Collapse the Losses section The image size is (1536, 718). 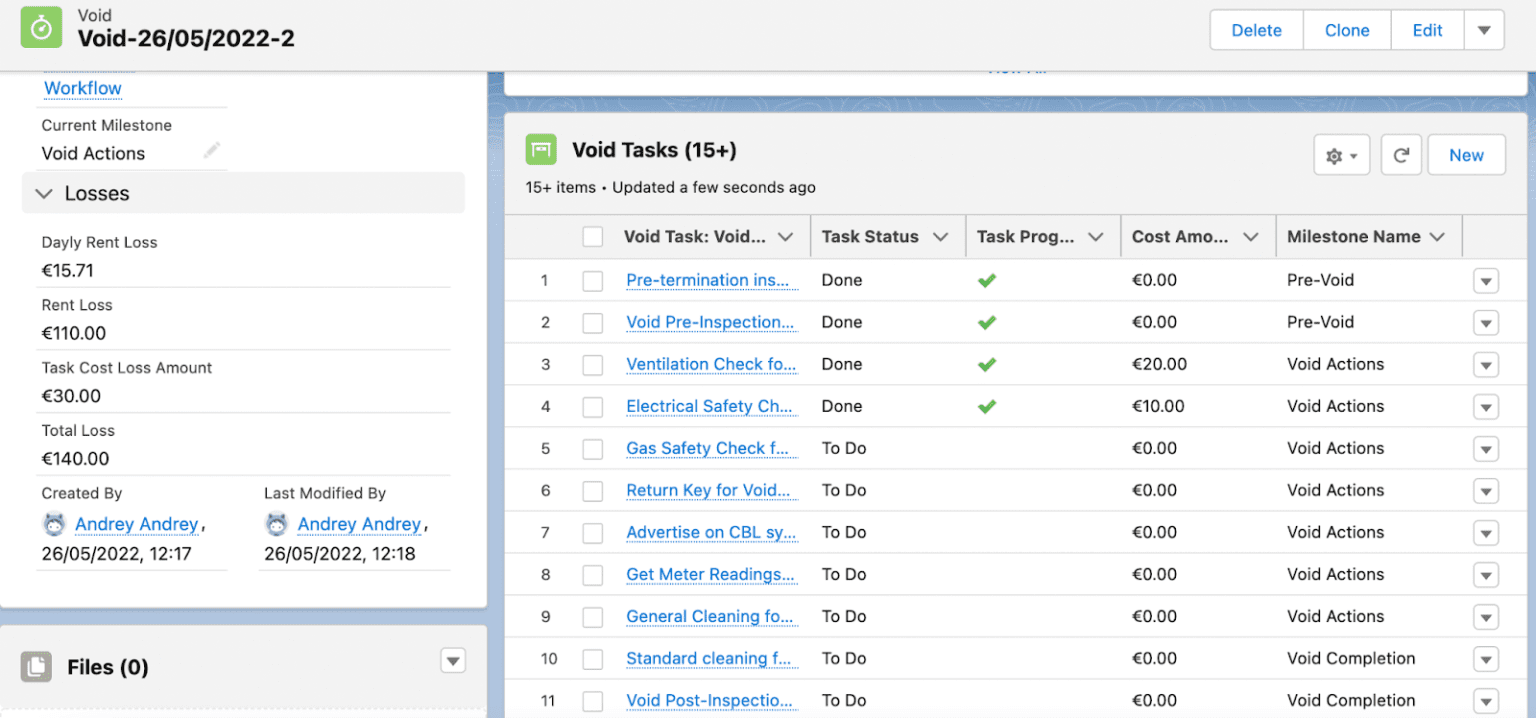pyautogui.click(x=44, y=194)
